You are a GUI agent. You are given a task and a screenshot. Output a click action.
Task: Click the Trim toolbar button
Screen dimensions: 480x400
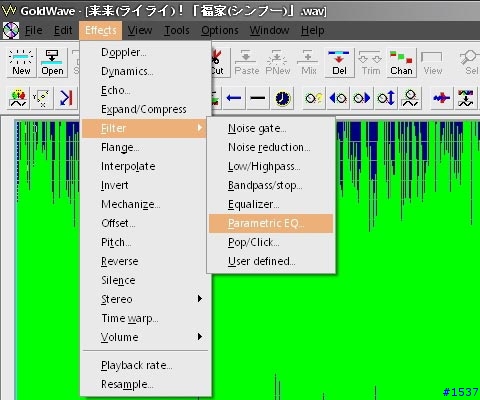[x=371, y=63]
